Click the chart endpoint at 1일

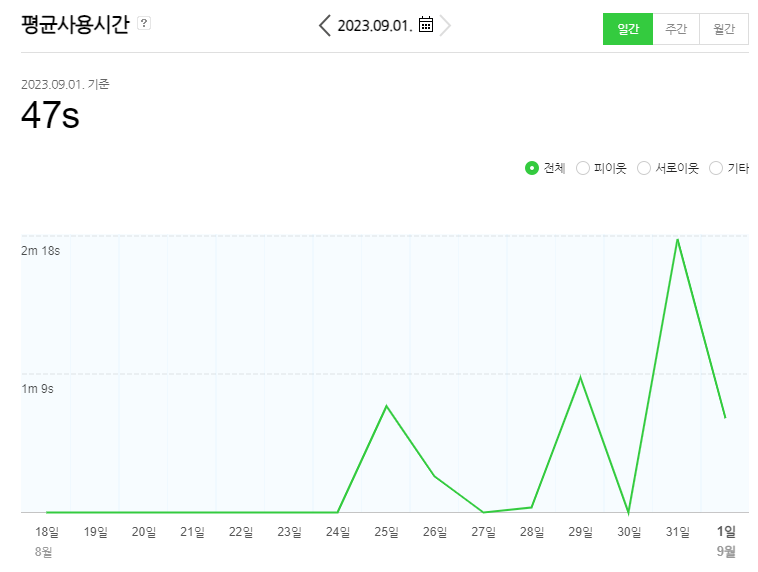(725, 417)
